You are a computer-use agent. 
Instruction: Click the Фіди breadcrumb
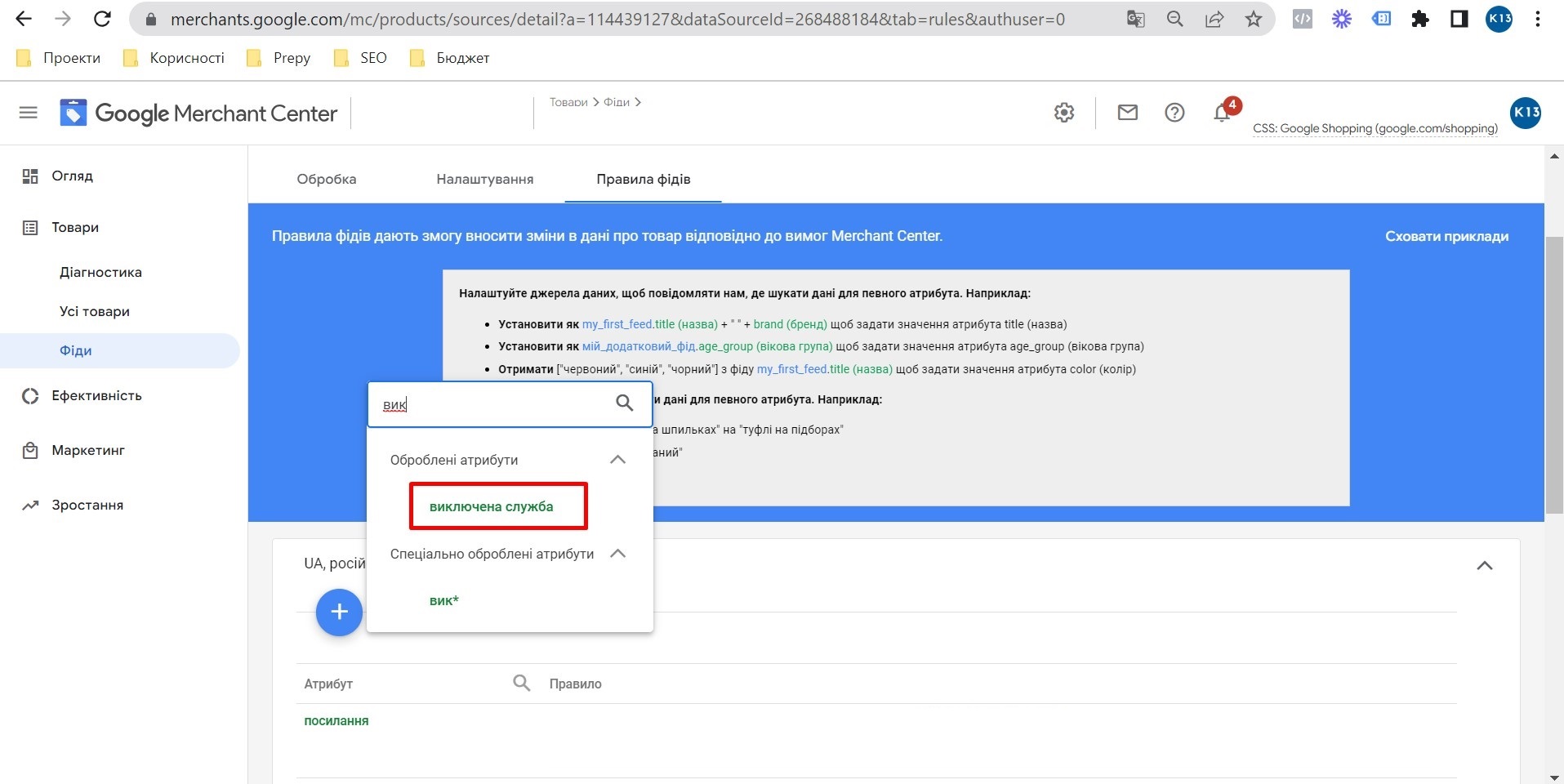tap(617, 102)
